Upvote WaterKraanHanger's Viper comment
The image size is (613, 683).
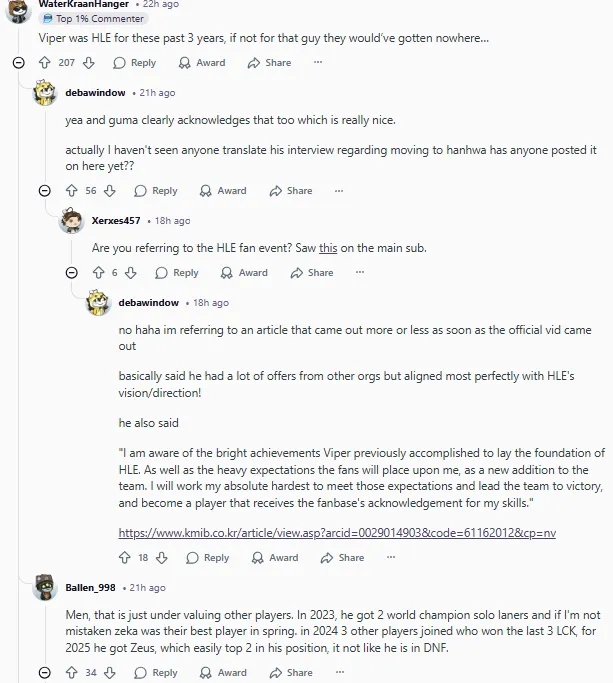pyautogui.click(x=44, y=63)
